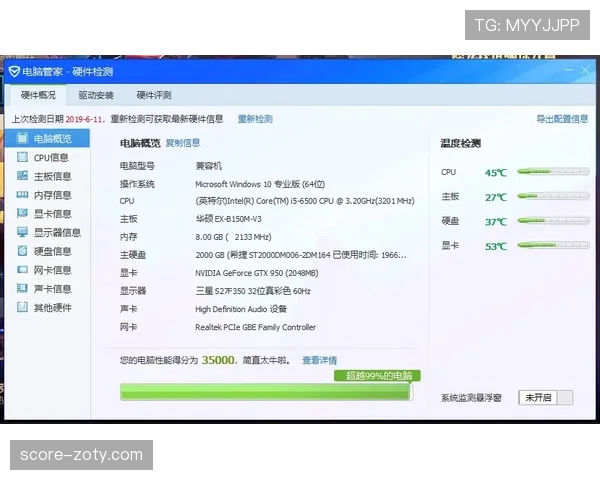Open the 网卡信息 network card icon
Viewport: 600px width, 480px height.
(23, 270)
